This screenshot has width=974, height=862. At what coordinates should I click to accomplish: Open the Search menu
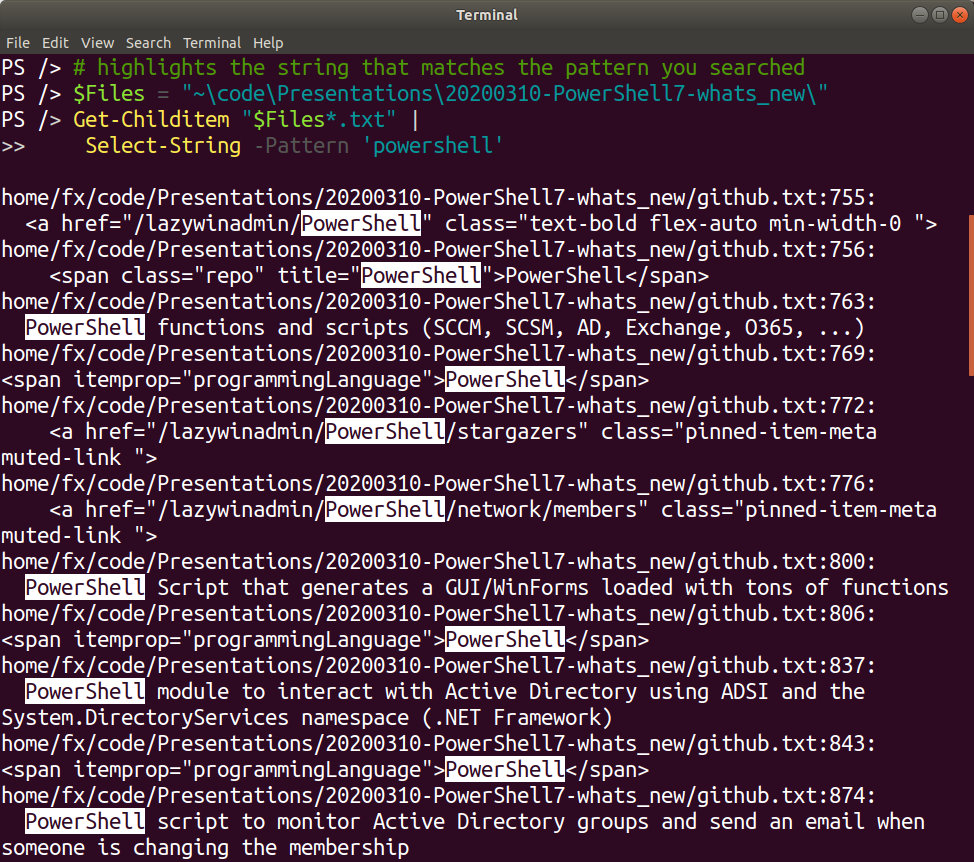148,43
